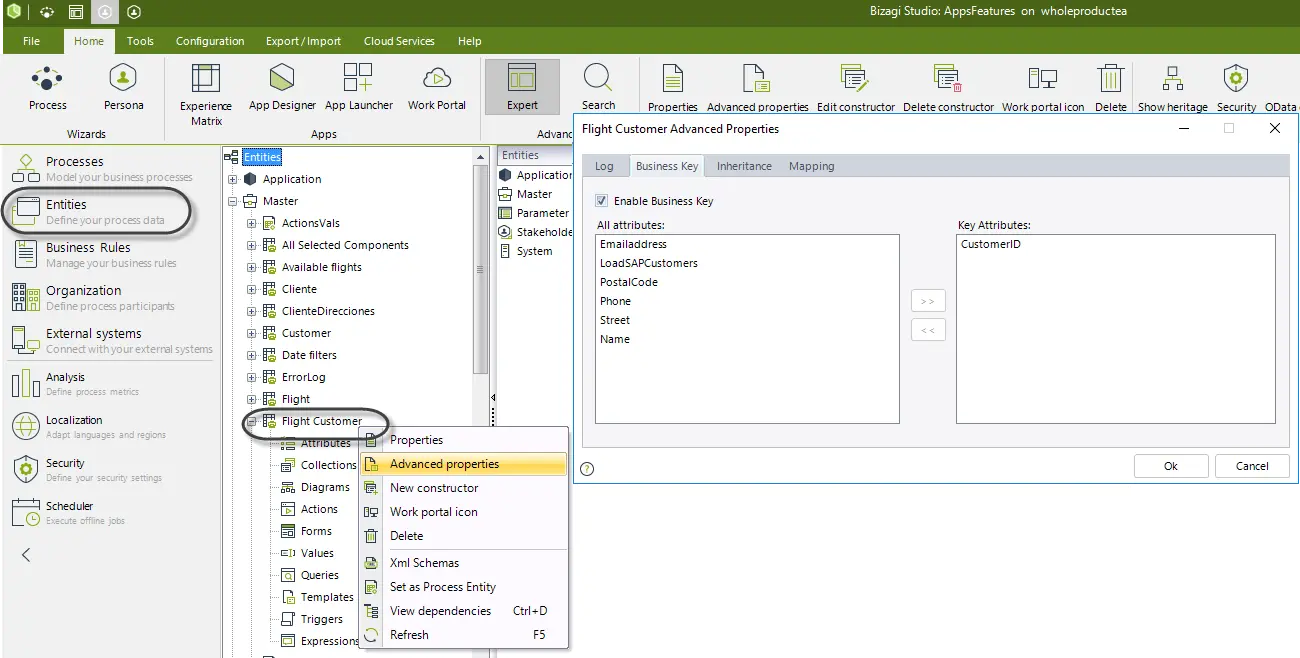Click Edit constructor in ribbon
Screen dimensions: 1300x658
[x=855, y=88]
